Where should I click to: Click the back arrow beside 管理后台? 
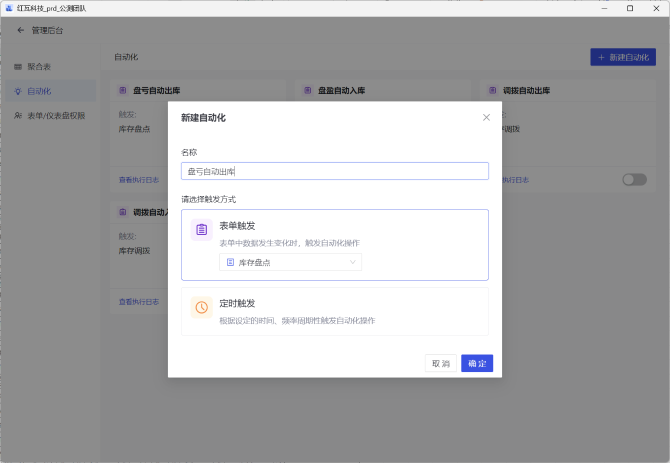pos(20,30)
